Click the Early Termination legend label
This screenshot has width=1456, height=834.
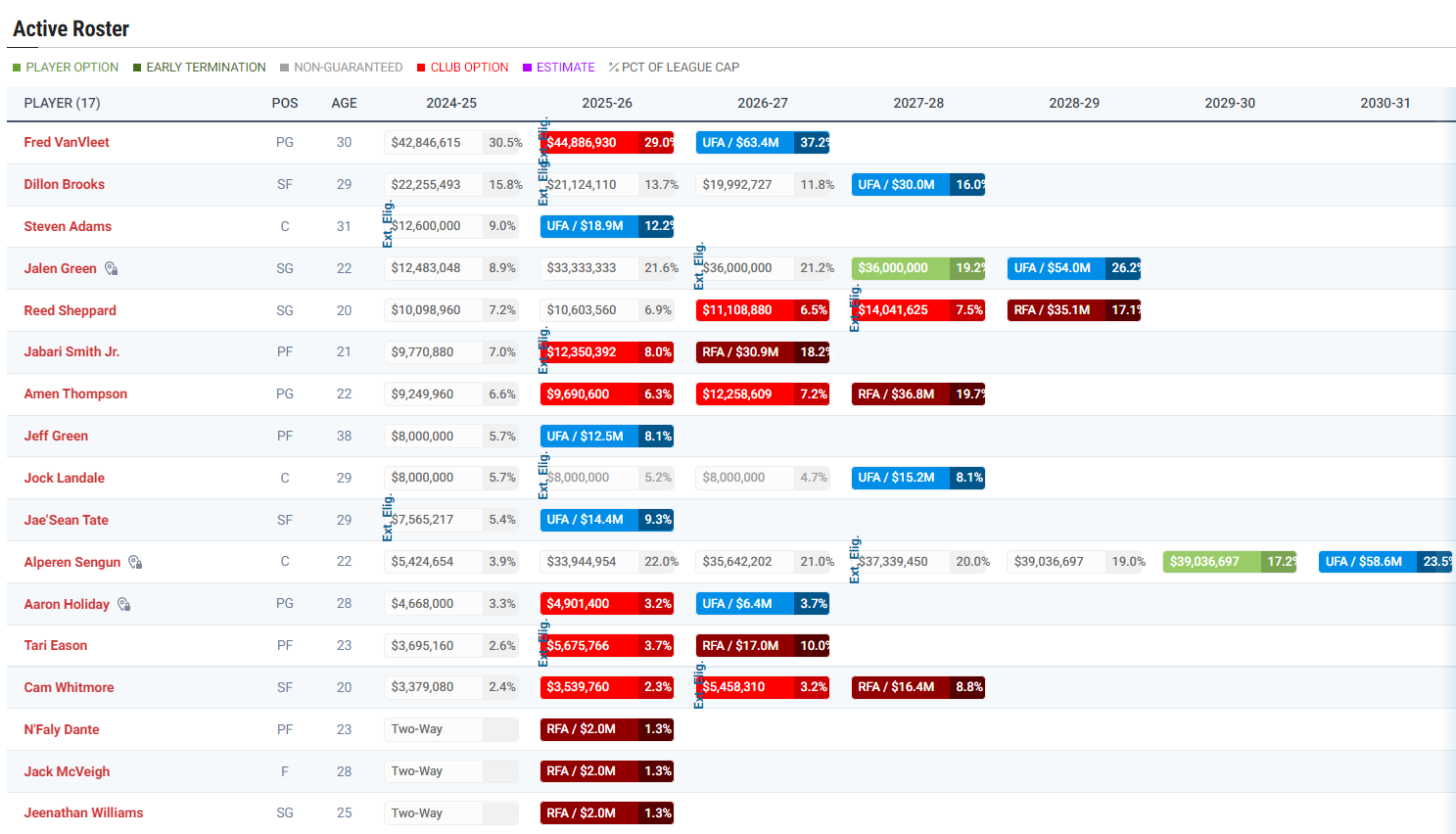click(206, 68)
